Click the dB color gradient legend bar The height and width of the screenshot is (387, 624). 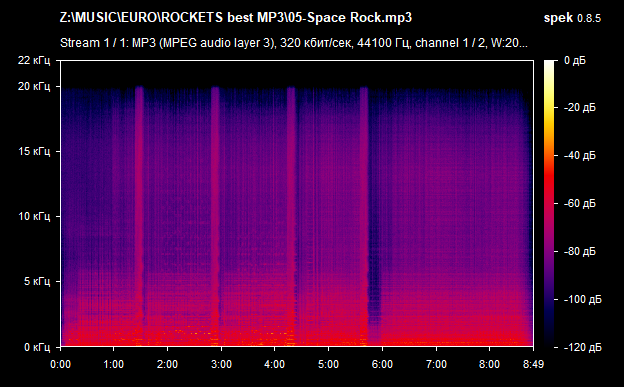[x=549, y=204]
